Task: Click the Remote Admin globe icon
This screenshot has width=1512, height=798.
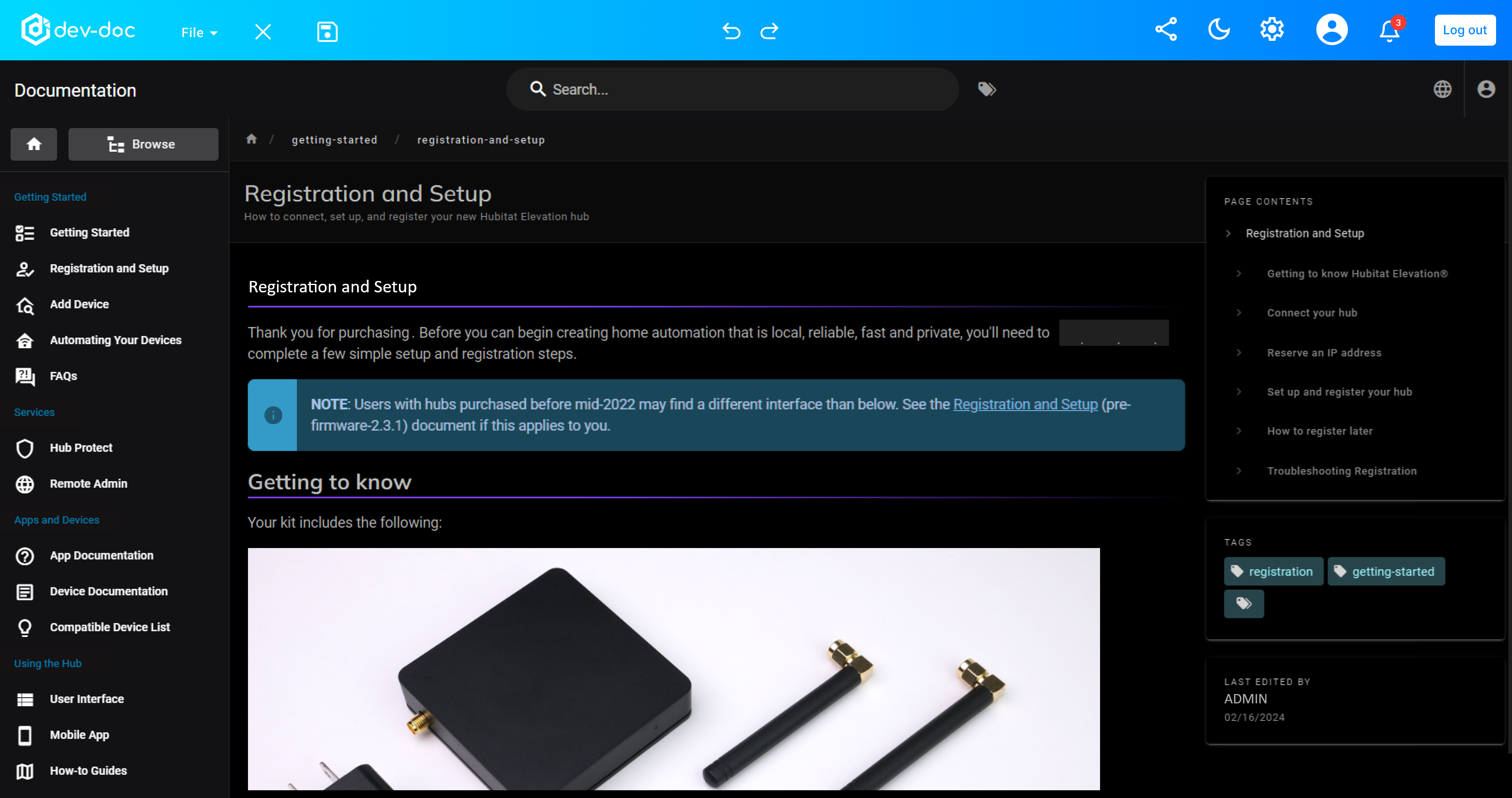Action: coord(24,484)
